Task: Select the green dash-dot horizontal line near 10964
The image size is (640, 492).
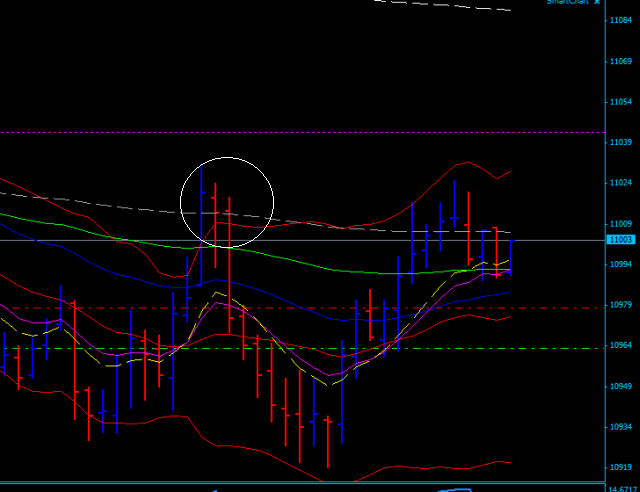Action: [x=302, y=349]
